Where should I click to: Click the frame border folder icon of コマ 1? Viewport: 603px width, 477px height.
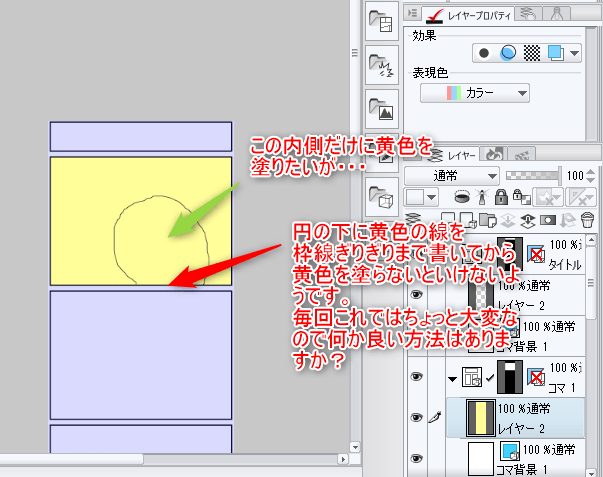tap(471, 377)
